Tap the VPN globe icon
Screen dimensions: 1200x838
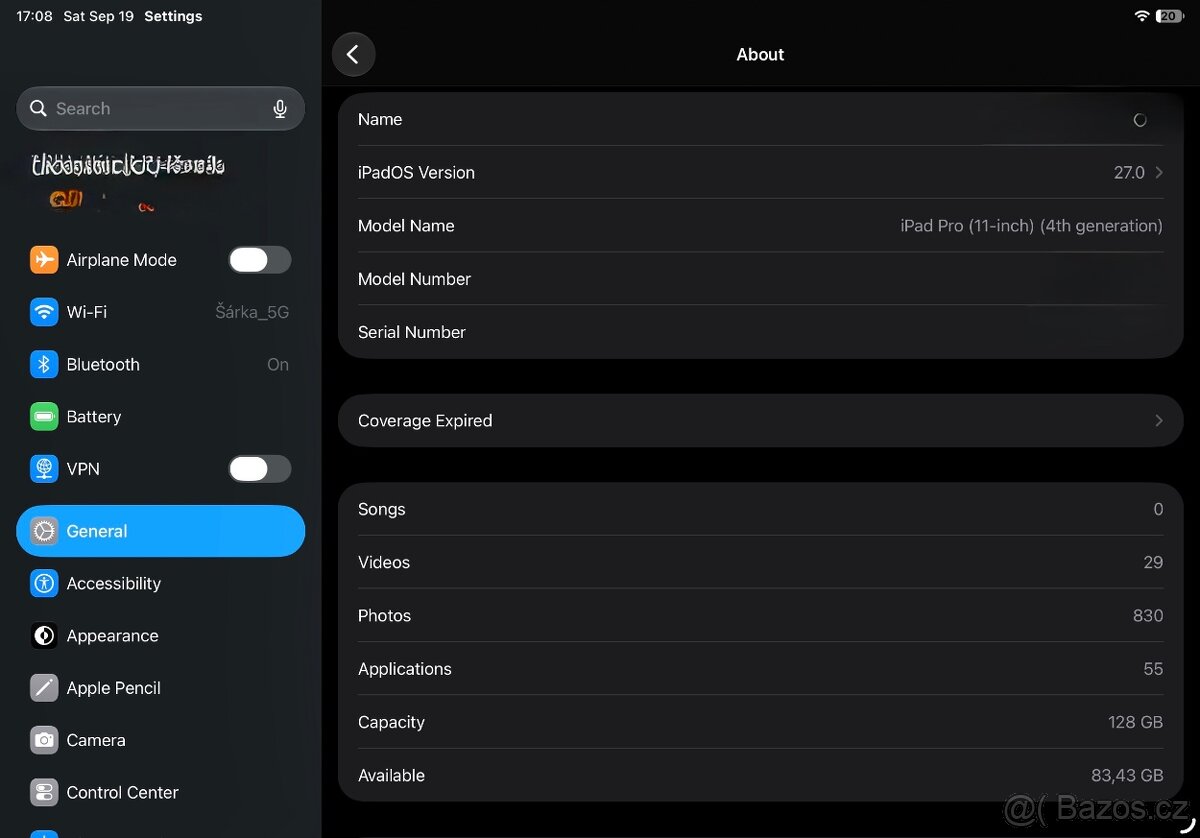[44, 469]
